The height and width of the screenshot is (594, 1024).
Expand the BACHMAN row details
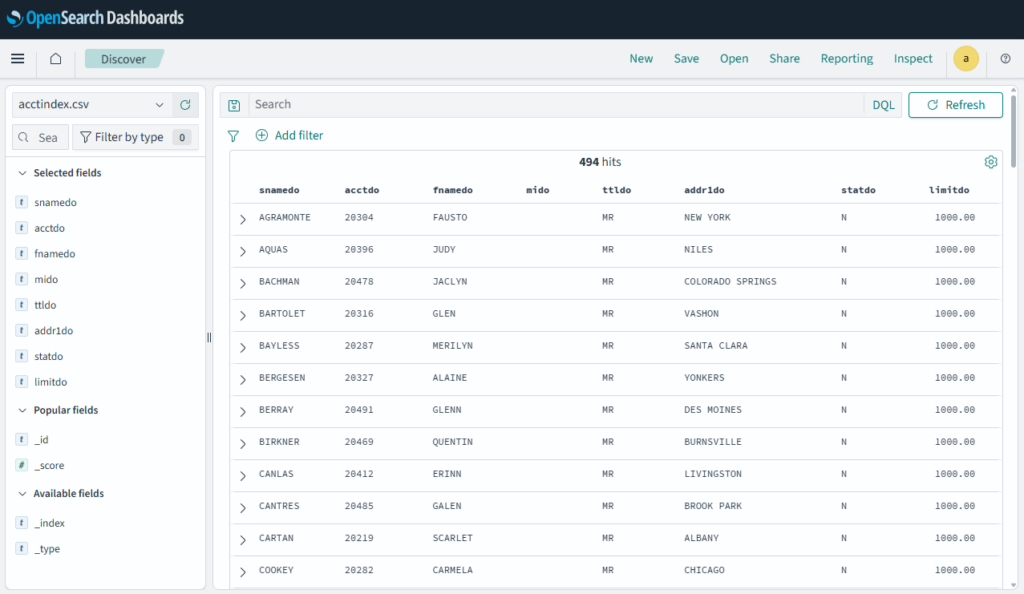click(x=243, y=283)
